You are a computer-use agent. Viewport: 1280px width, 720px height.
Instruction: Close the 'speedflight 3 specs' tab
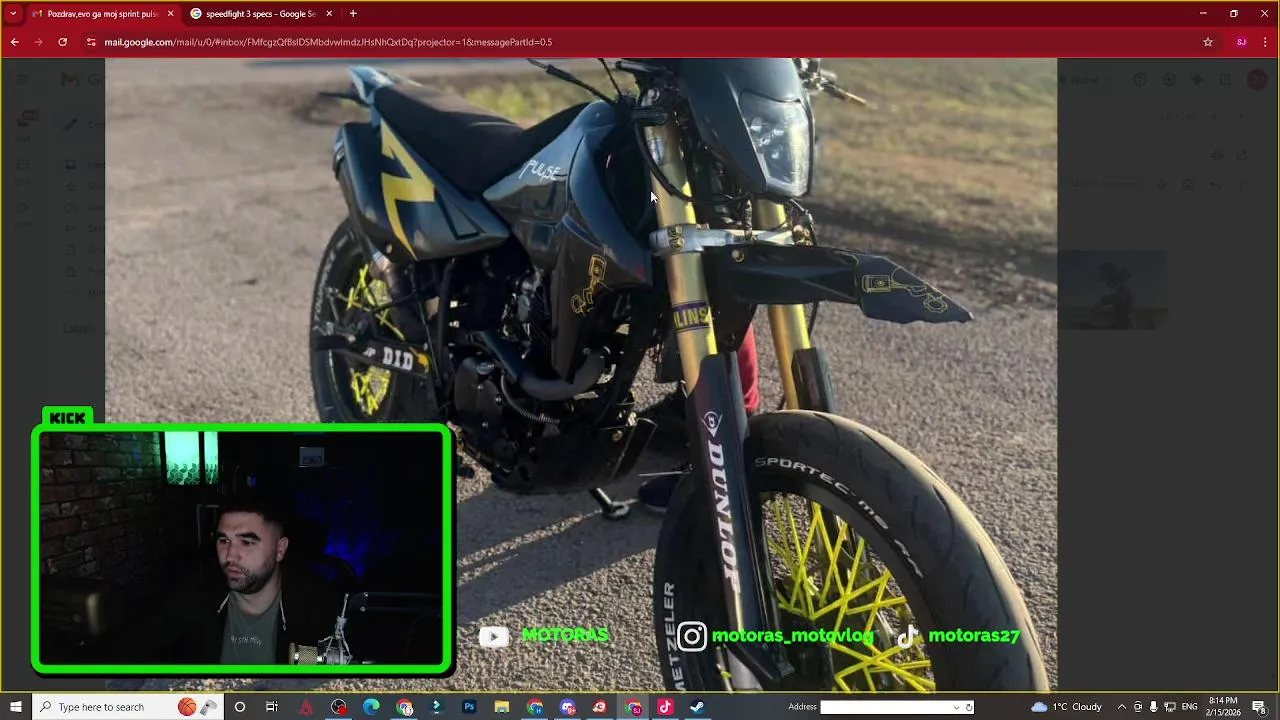tap(329, 14)
